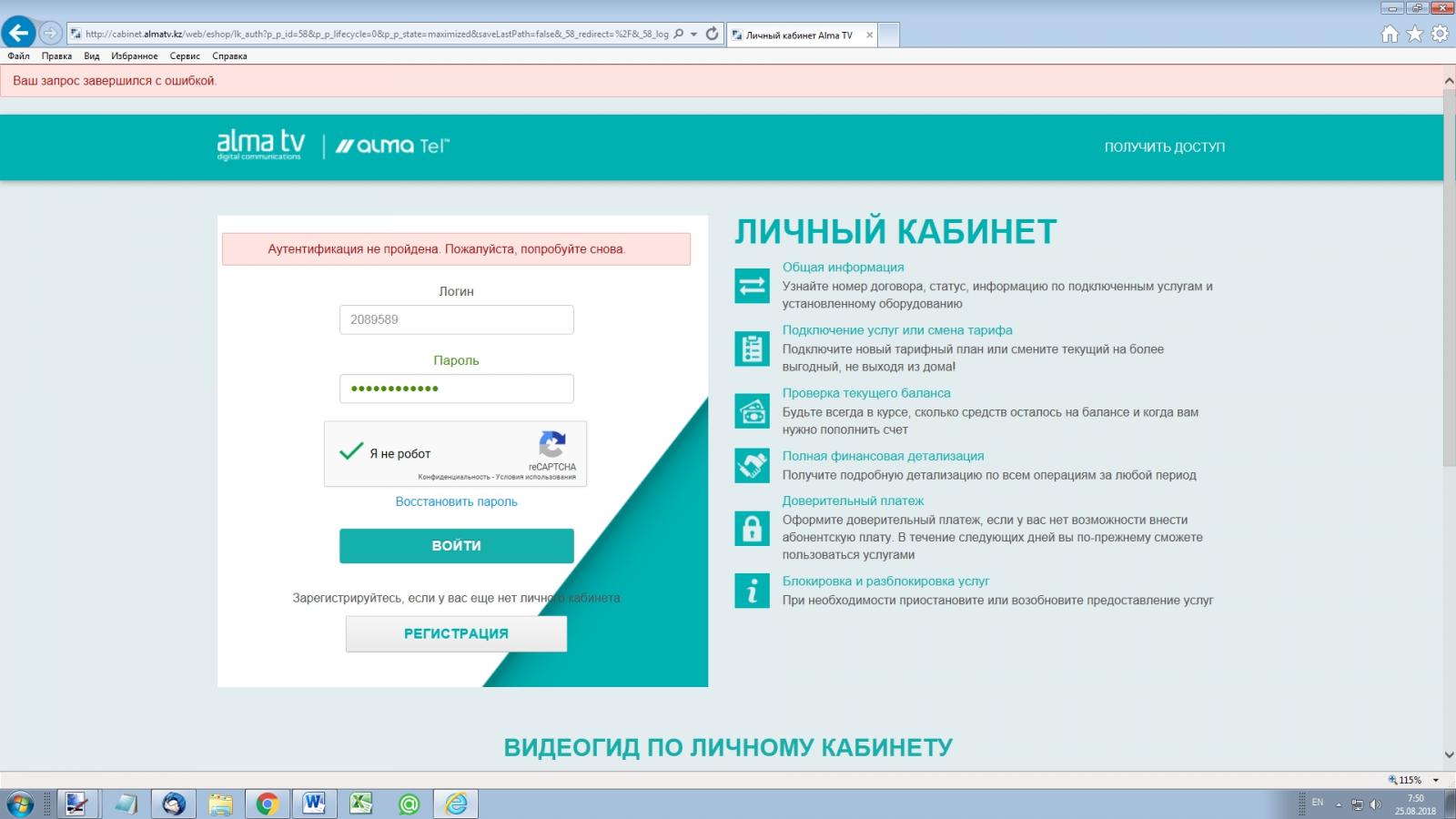The image size is (1456, 819).
Task: Open the Избранное menu
Action: pos(135,56)
